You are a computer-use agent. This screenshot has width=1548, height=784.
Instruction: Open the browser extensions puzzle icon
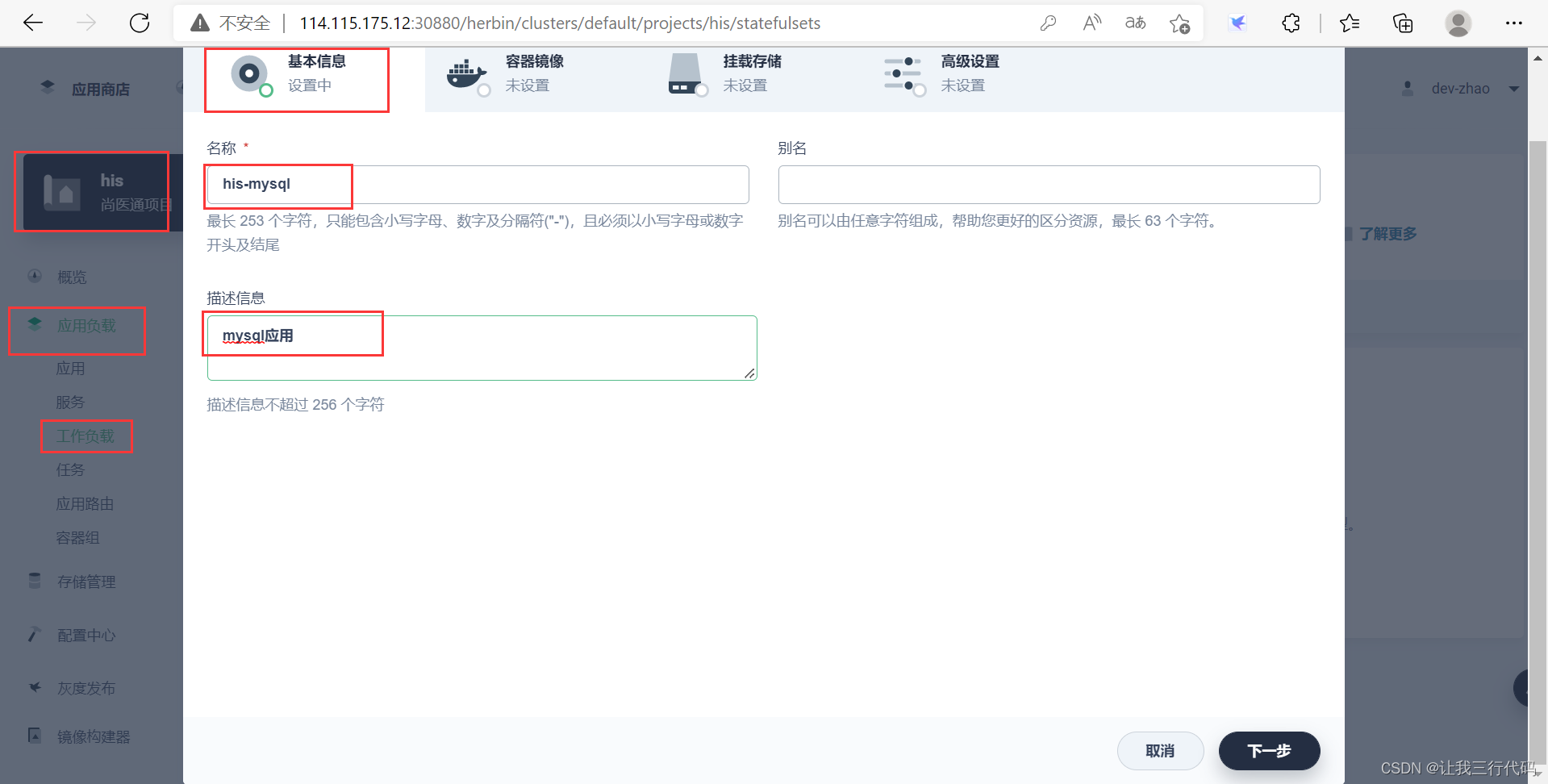(1291, 23)
